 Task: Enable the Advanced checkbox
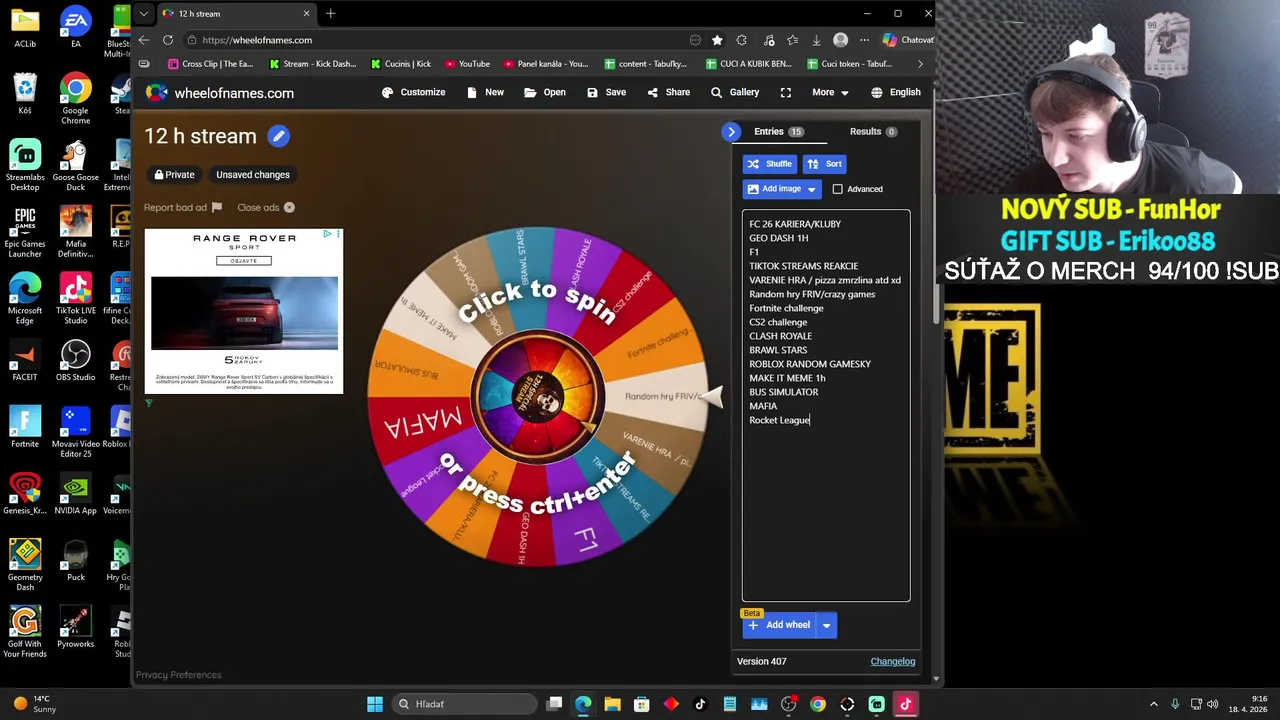tap(838, 189)
